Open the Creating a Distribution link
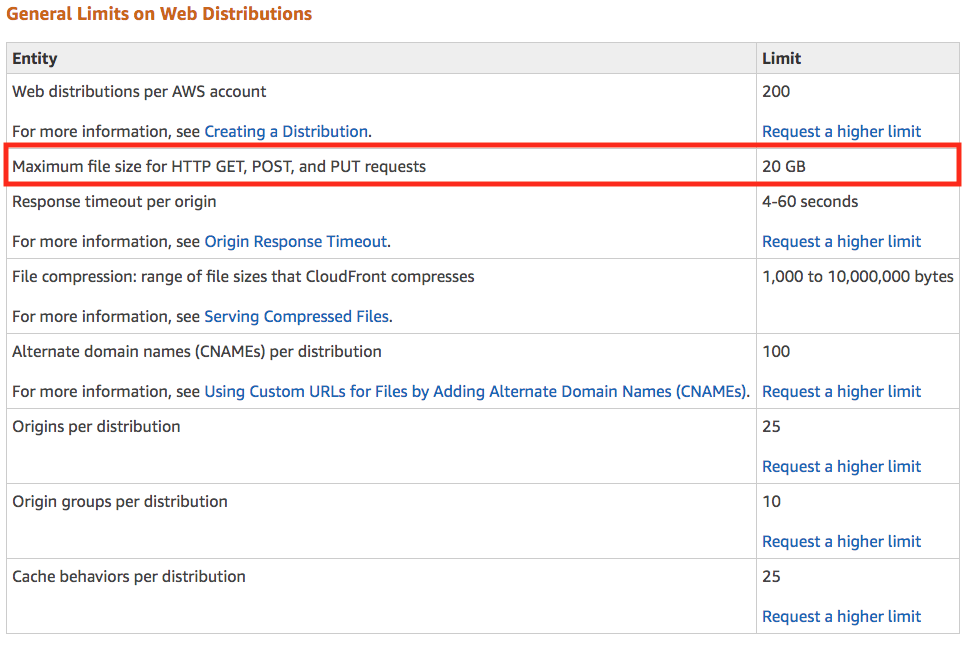970x645 pixels. 286,131
